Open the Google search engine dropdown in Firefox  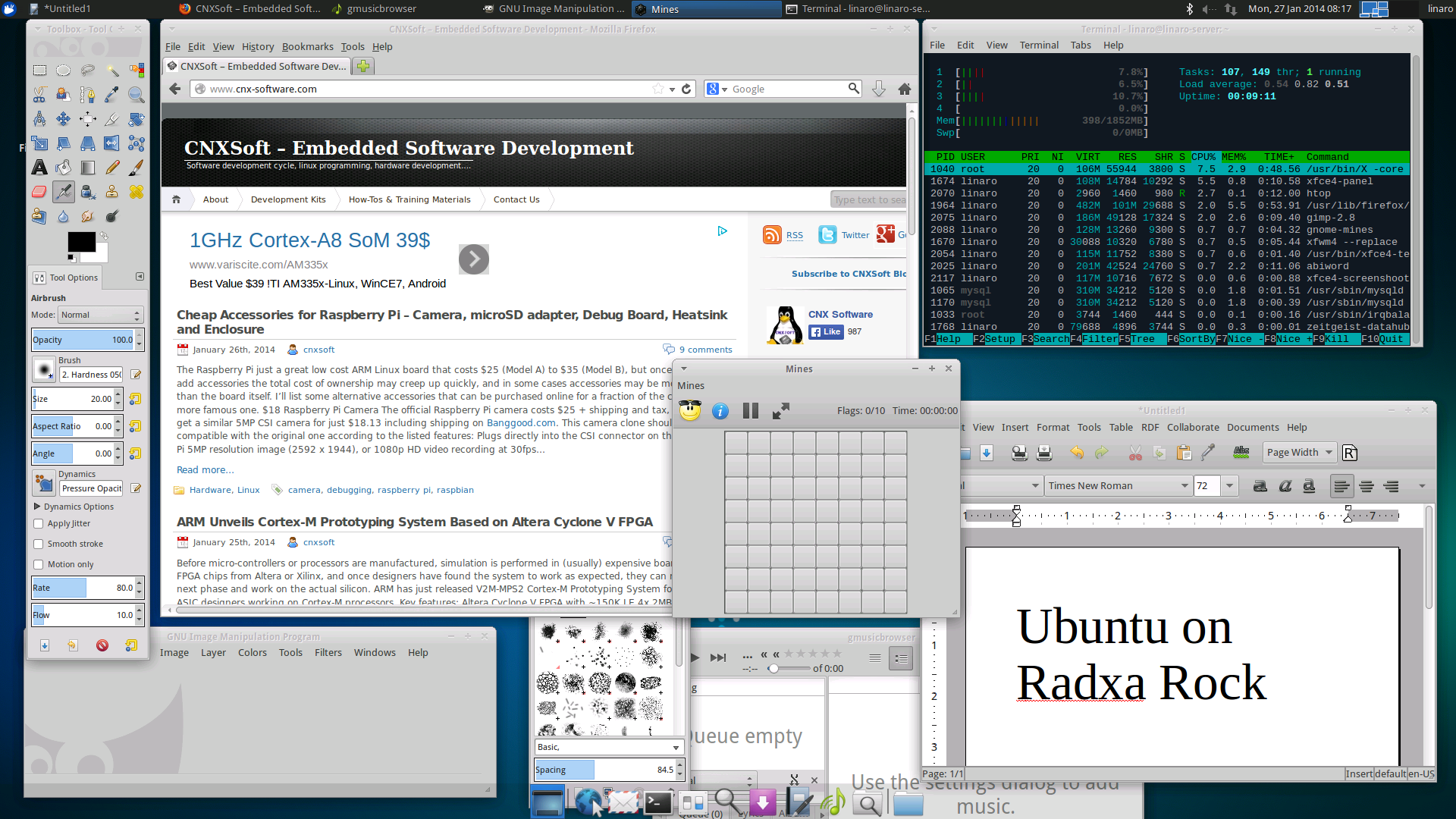[x=718, y=89]
